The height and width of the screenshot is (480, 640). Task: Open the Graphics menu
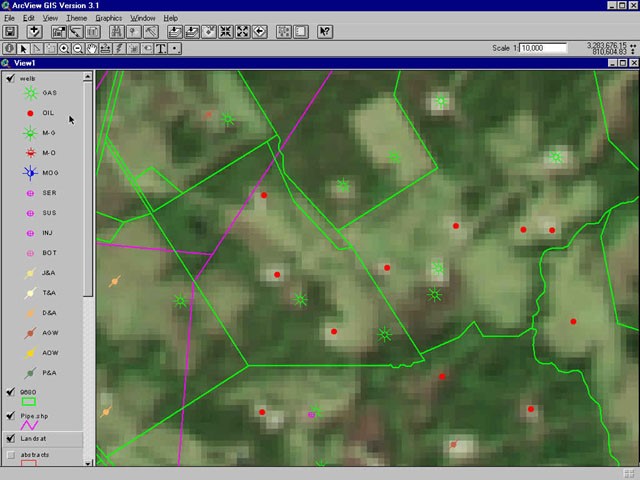[108, 18]
